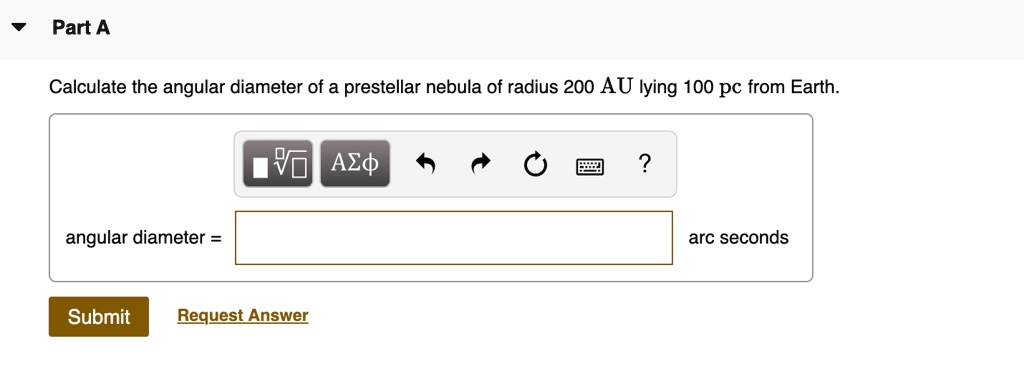Show keyboard shortcuts via keyboard icon
The width and height of the screenshot is (1024, 374).
(x=590, y=167)
